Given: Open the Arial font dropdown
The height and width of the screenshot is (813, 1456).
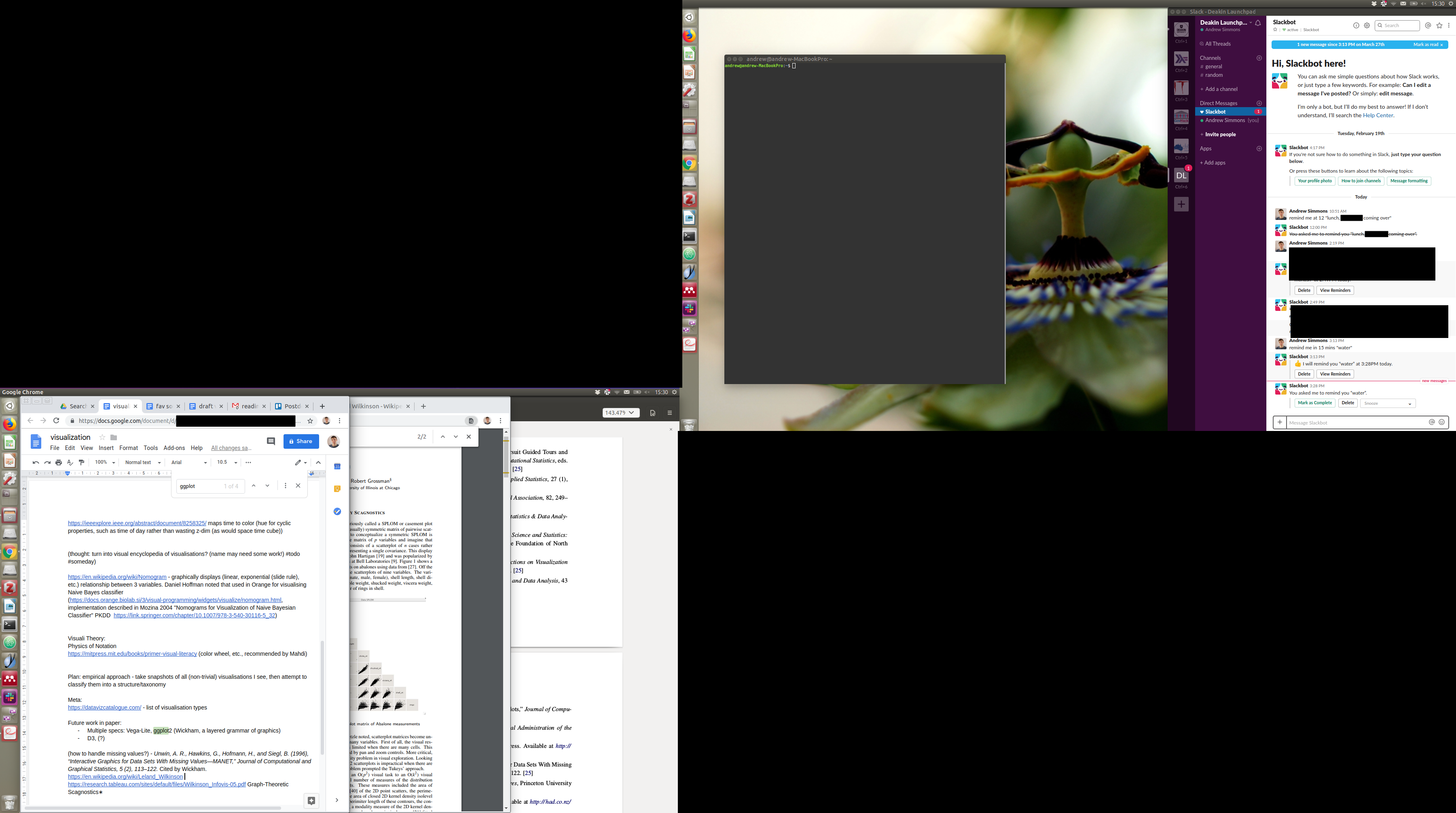Looking at the screenshot, I should point(189,462).
